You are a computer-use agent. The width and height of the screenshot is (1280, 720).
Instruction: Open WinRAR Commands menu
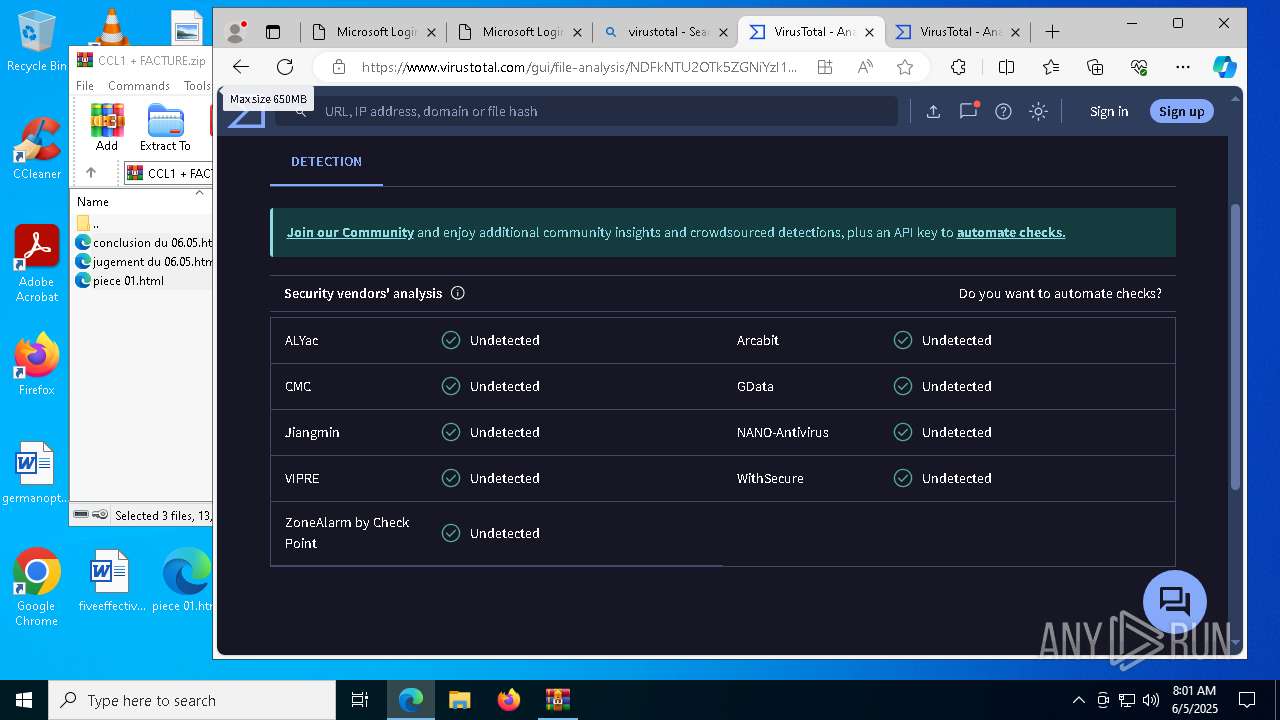139,86
